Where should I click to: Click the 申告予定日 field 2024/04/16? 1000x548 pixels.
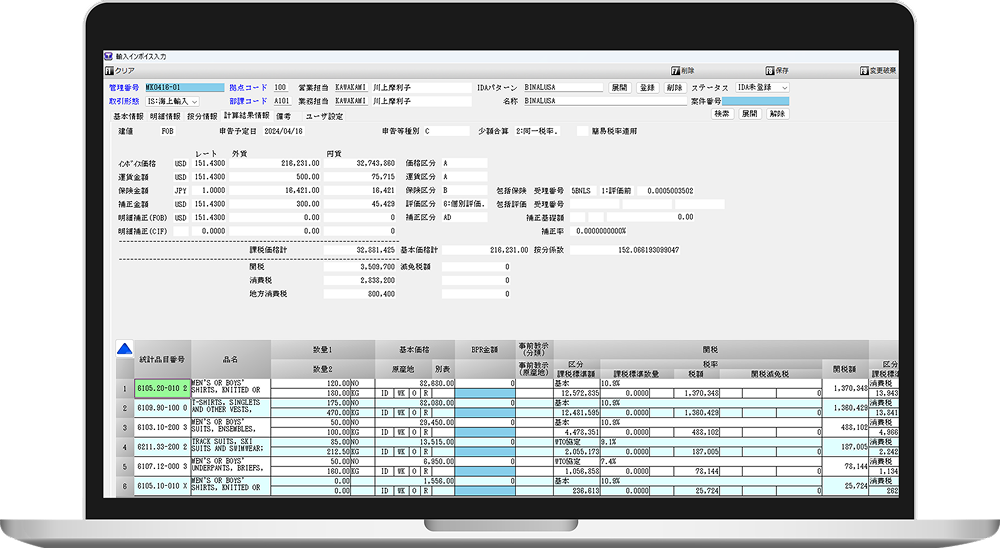pos(284,131)
